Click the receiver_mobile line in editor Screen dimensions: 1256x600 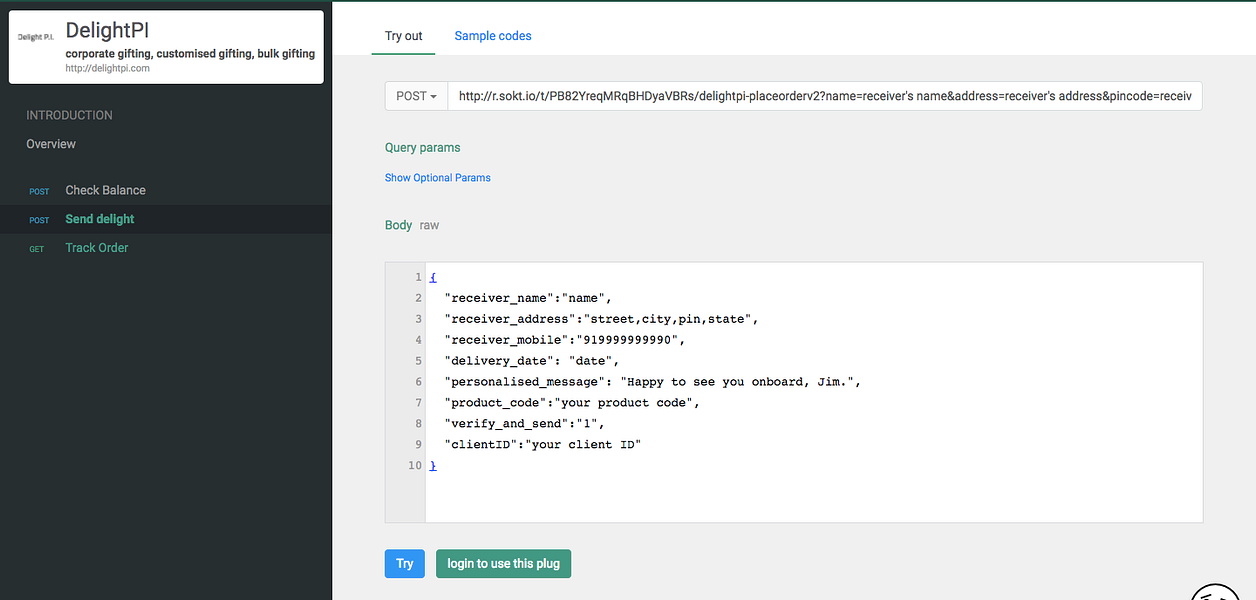point(565,340)
